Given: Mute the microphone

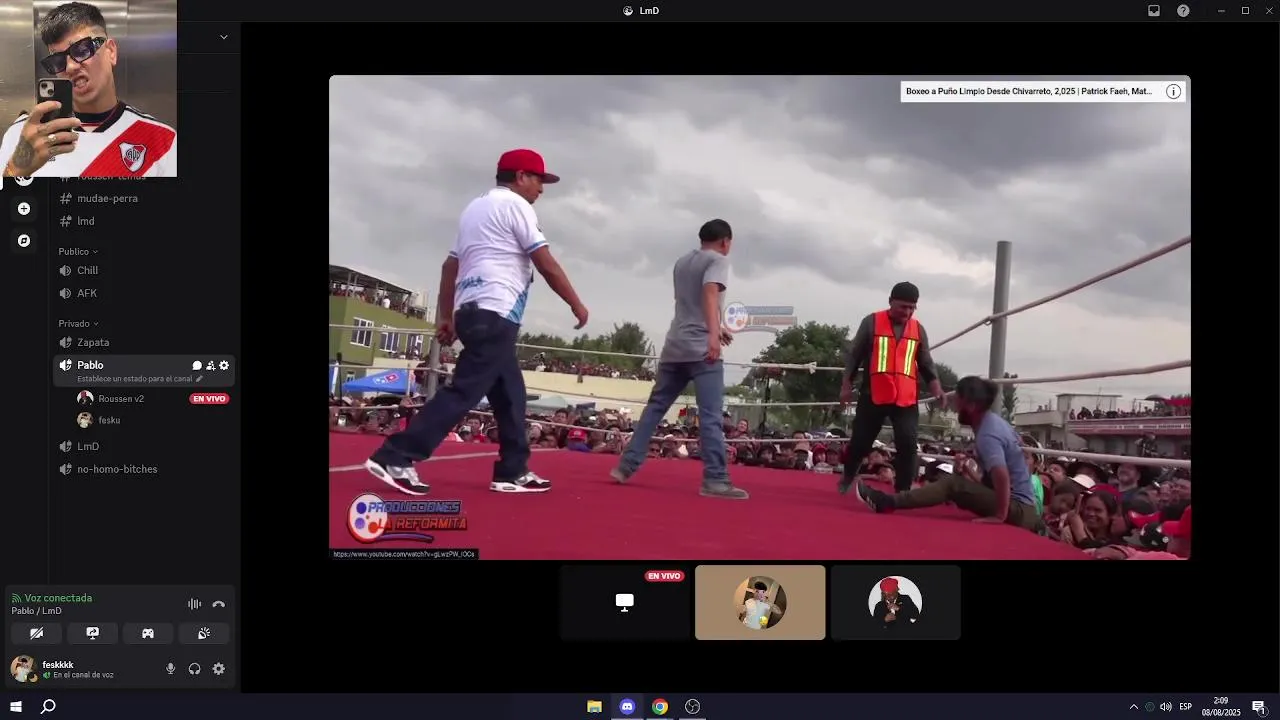Looking at the screenshot, I should tap(171, 669).
